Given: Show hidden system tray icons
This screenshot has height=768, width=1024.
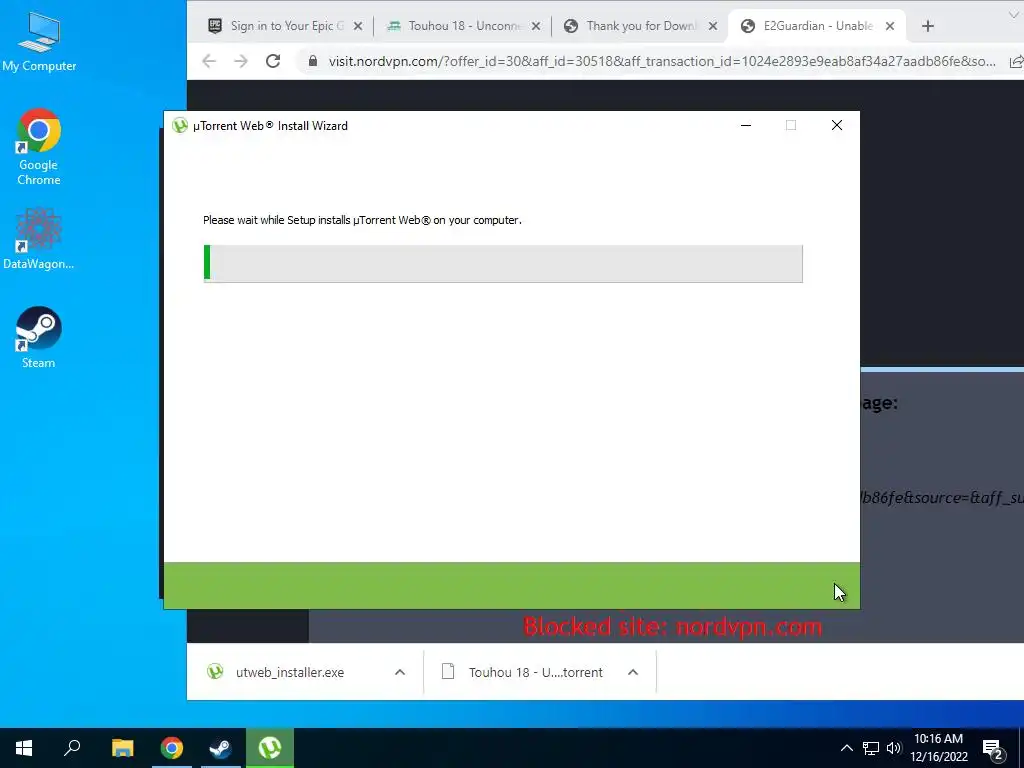Looking at the screenshot, I should [846, 748].
